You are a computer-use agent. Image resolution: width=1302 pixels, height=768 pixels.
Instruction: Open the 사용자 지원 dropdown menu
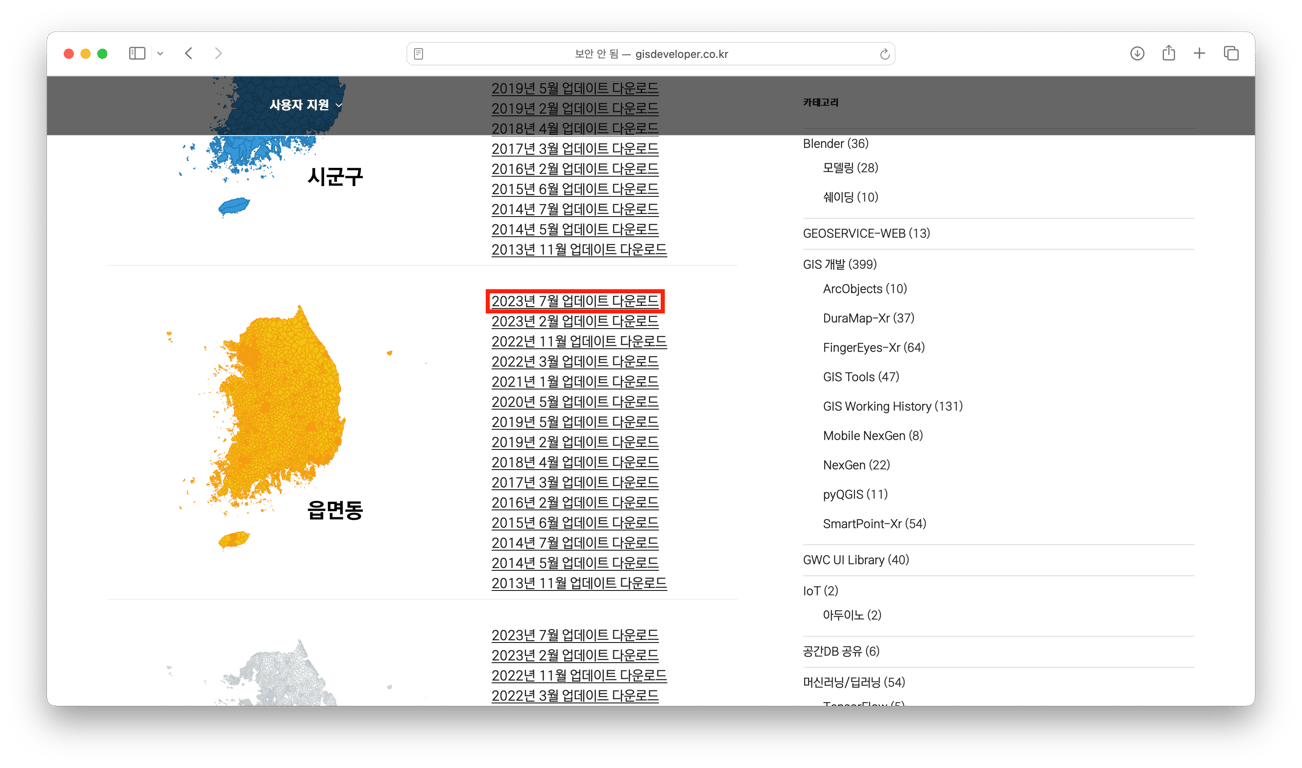point(298,104)
